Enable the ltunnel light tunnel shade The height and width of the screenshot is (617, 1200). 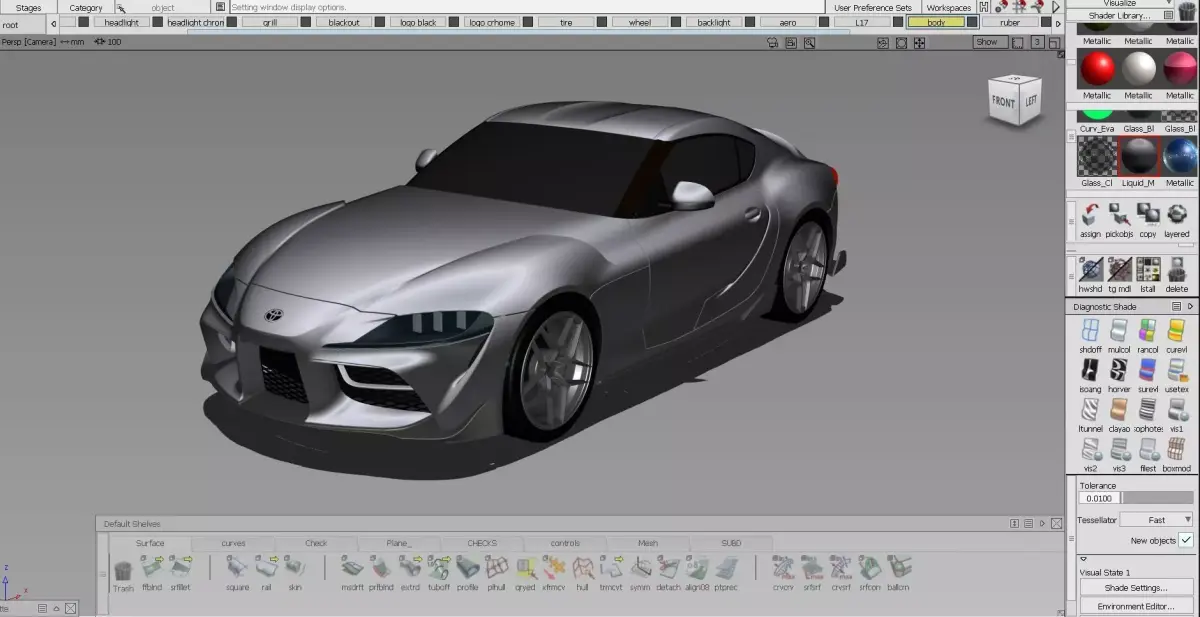[1090, 414]
